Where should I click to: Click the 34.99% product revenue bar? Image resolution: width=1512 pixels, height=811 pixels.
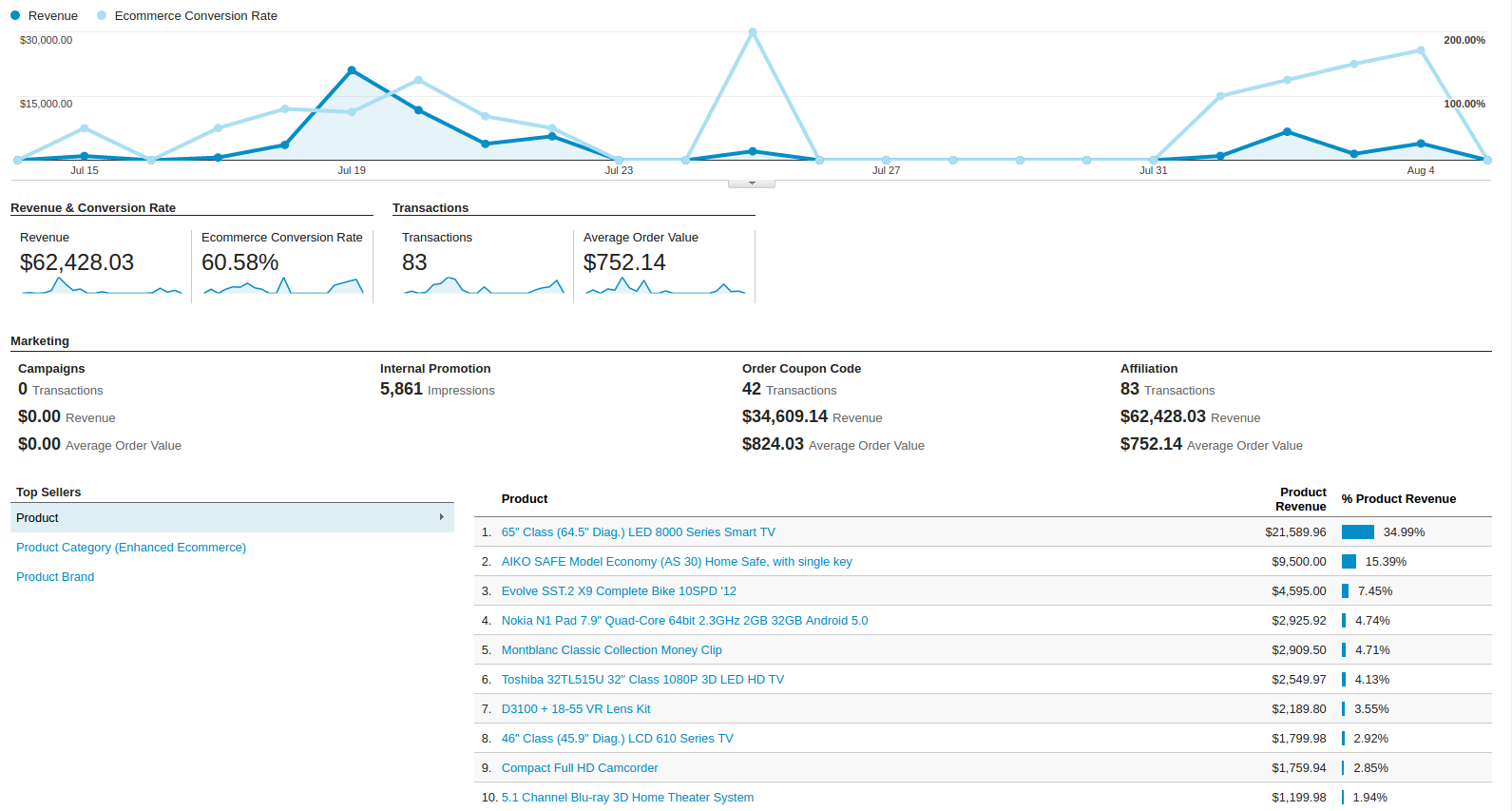tap(1358, 532)
